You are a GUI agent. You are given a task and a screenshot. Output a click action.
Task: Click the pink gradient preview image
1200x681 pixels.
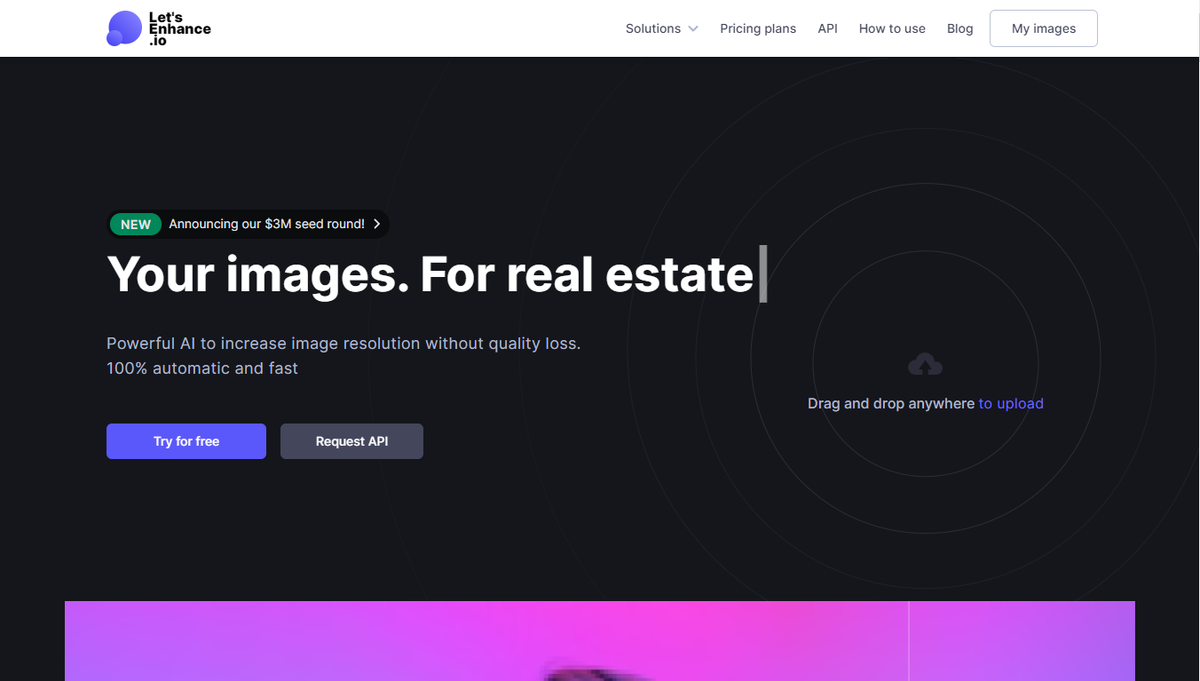pyautogui.click(x=600, y=641)
